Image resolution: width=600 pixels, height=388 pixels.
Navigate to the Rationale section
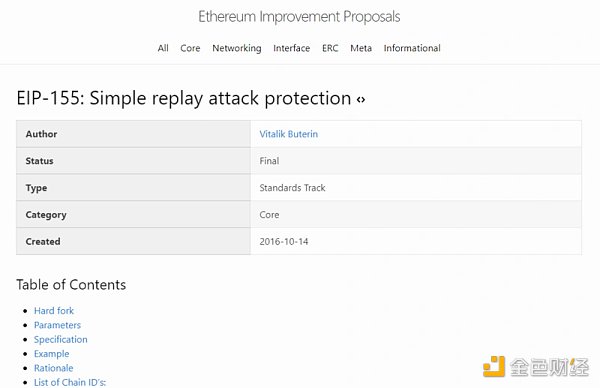(x=54, y=368)
